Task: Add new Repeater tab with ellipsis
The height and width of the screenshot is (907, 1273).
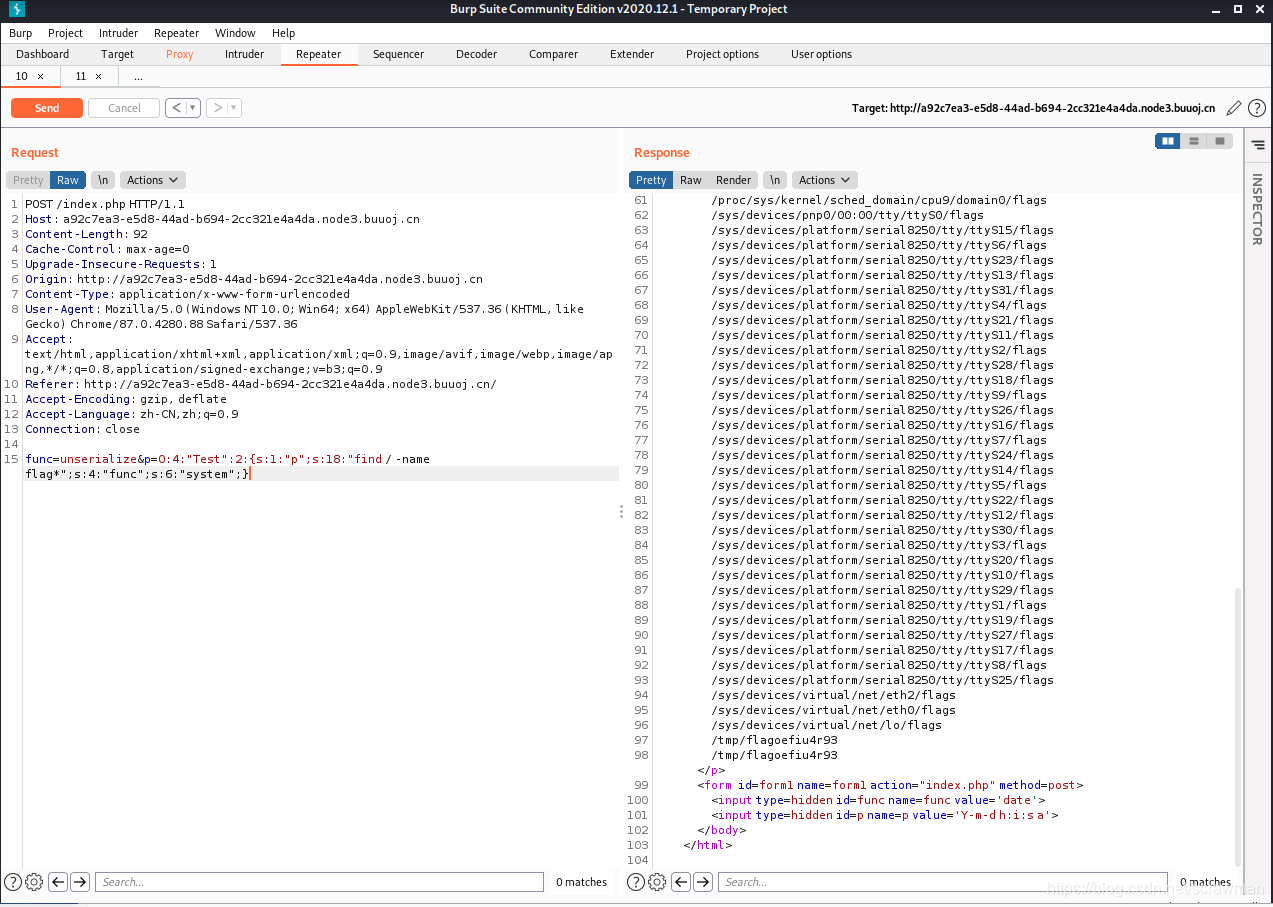Action: (138, 76)
